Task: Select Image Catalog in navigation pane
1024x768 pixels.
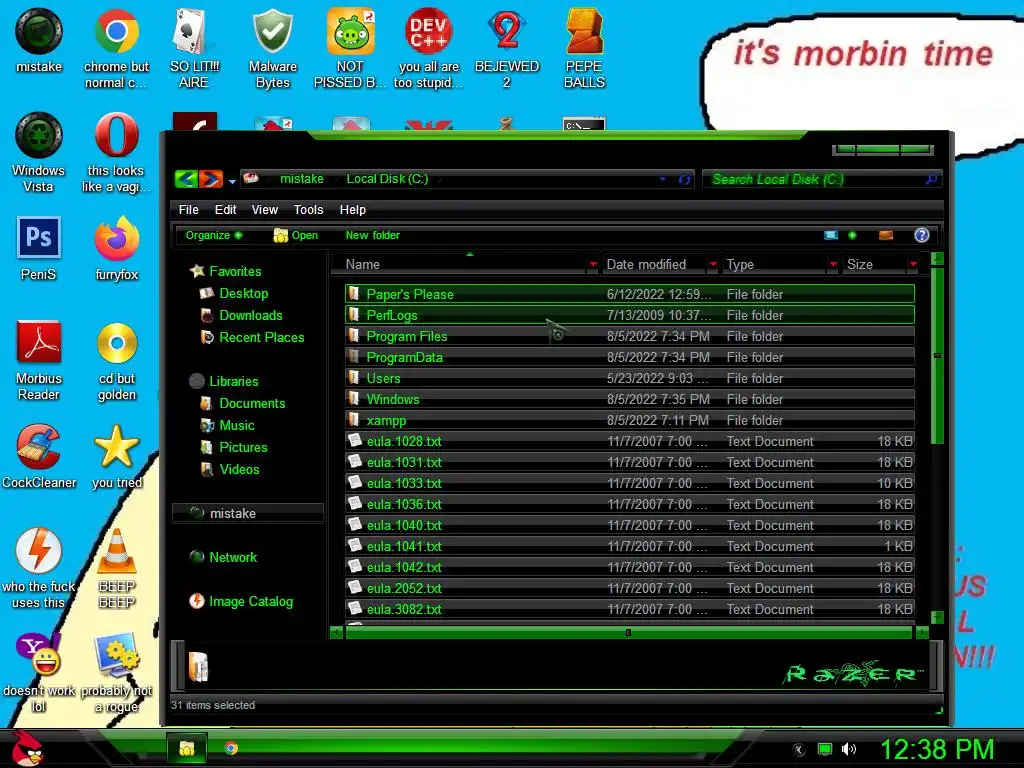Action: (250, 601)
